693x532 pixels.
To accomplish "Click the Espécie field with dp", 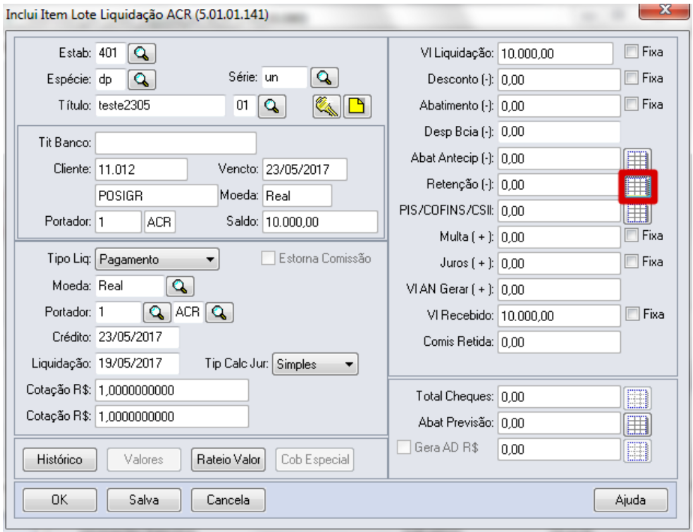I will (x=110, y=80).
